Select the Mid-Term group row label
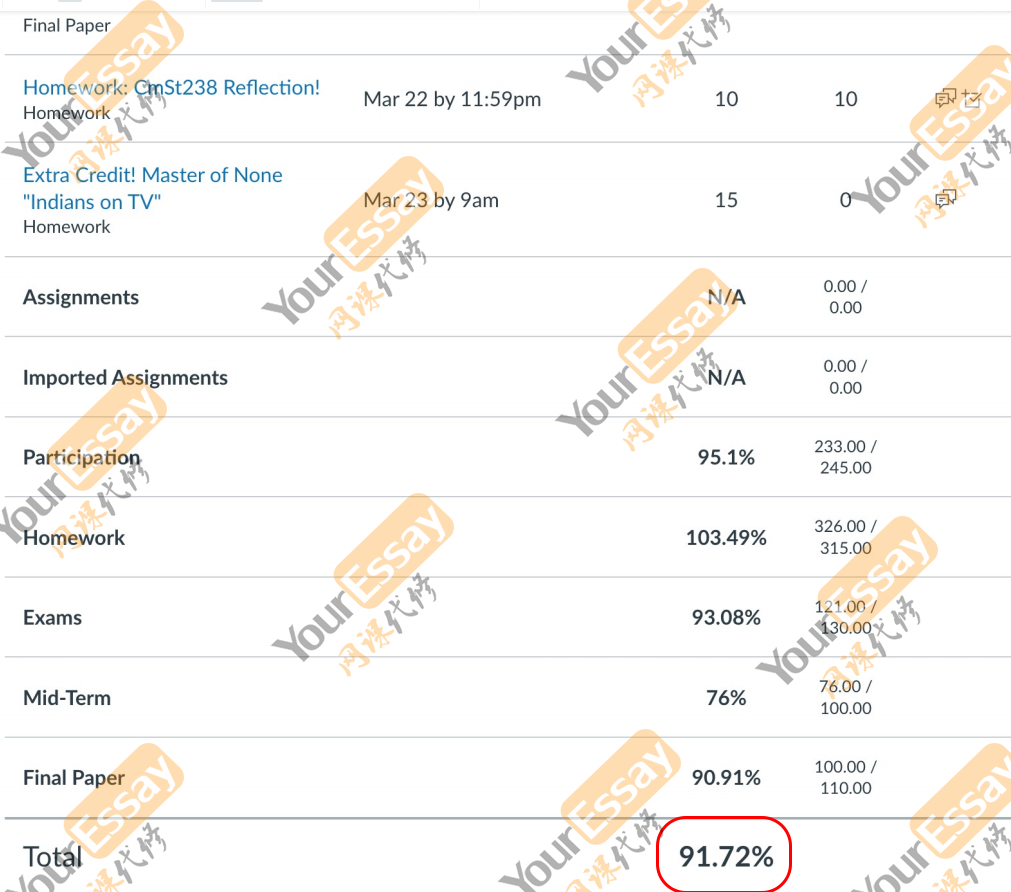This screenshot has width=1011, height=892. coord(67,697)
